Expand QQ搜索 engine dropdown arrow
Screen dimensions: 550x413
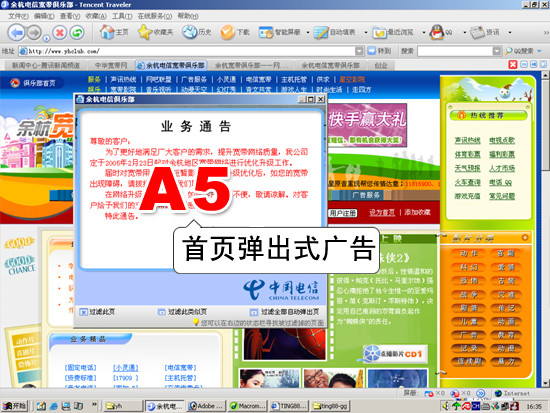pyautogui.click(x=539, y=51)
